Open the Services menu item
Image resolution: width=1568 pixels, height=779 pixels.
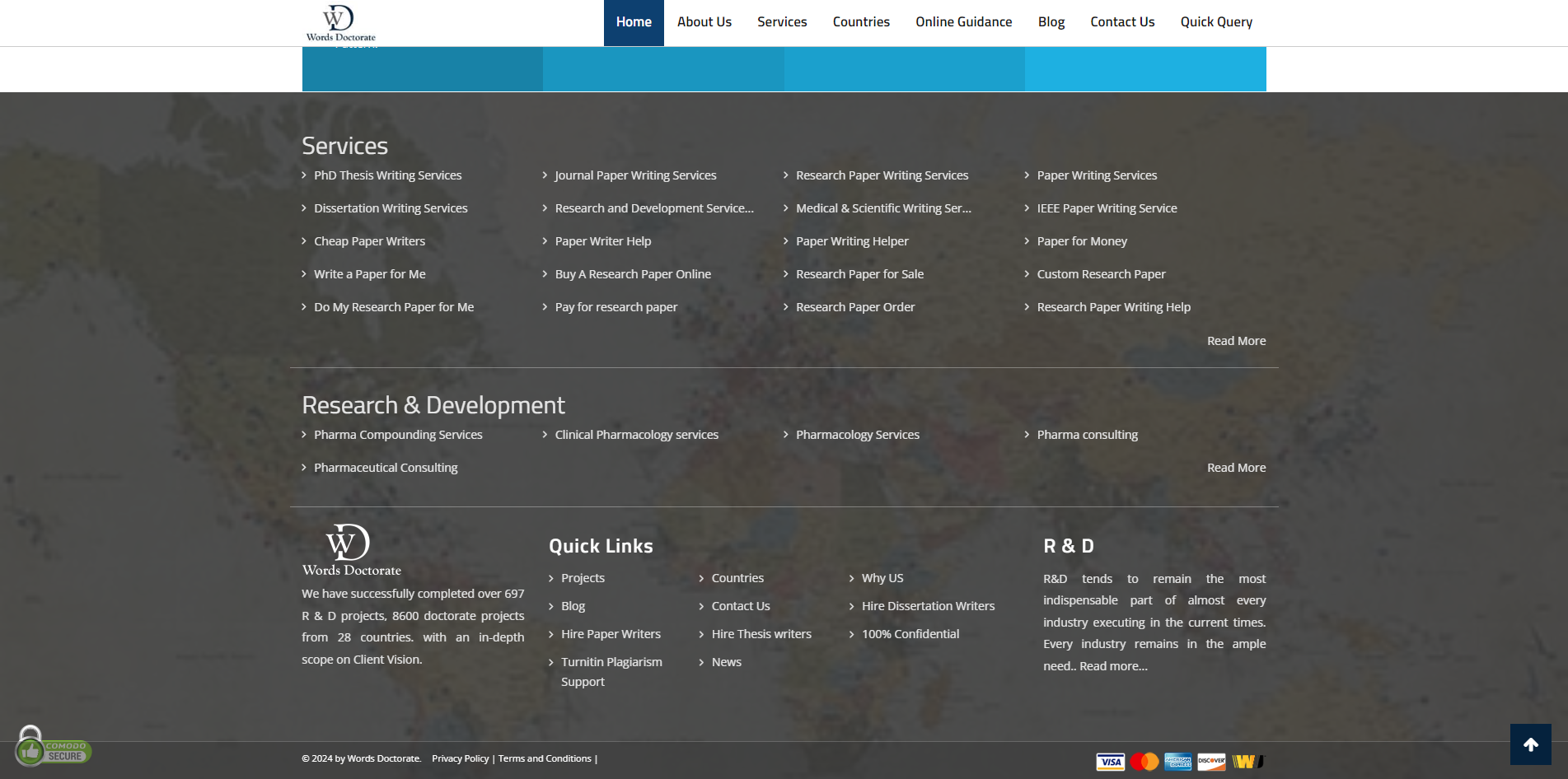pos(782,22)
